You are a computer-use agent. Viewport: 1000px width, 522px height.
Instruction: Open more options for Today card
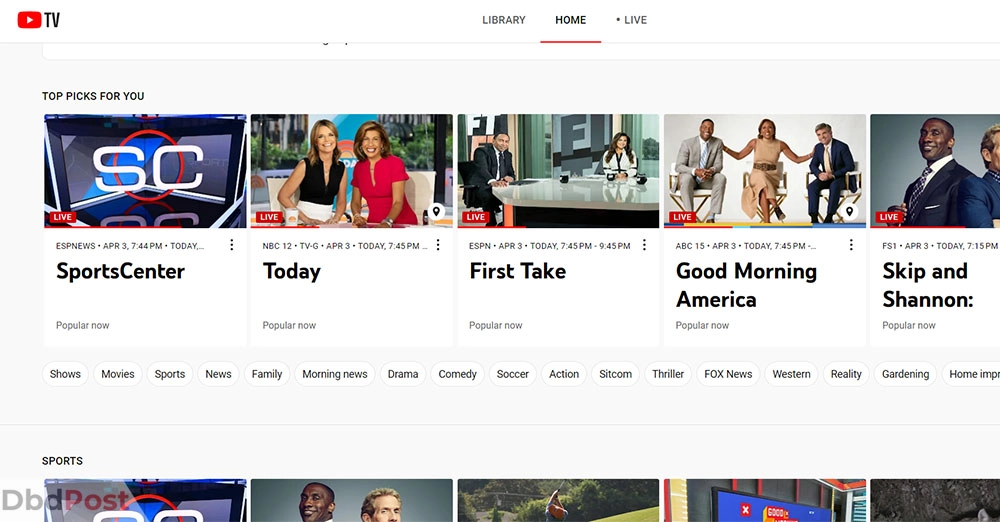tap(438, 245)
